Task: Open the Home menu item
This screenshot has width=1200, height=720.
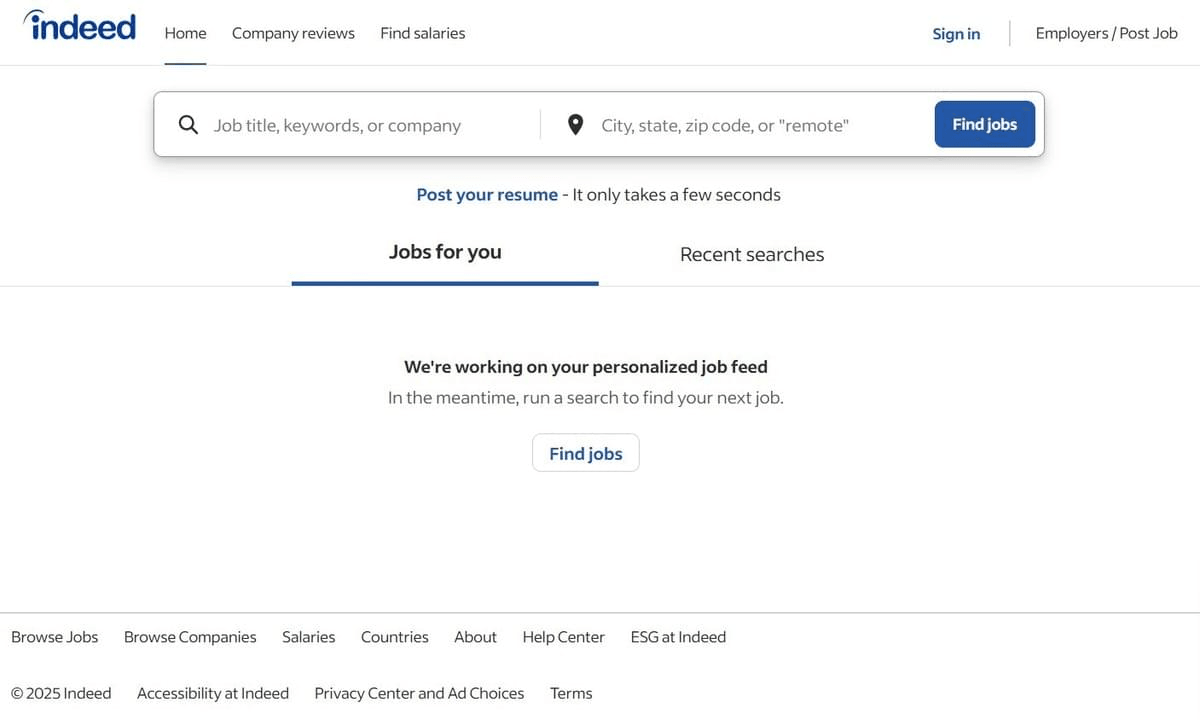Action: (x=185, y=32)
